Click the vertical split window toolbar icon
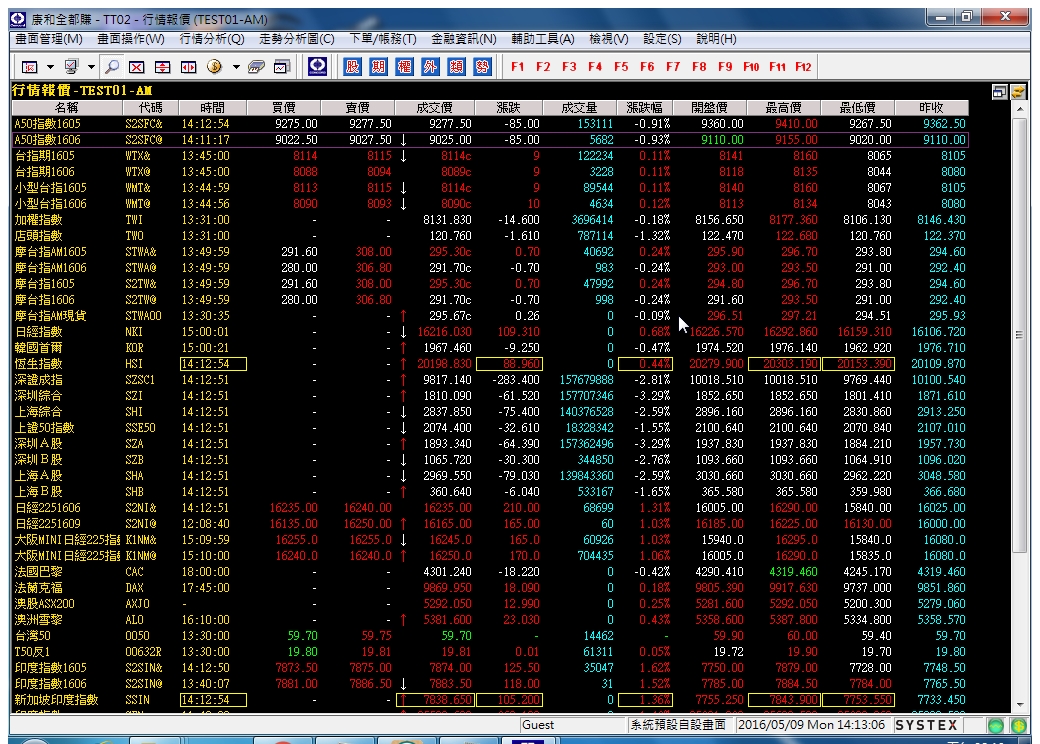This screenshot has width=1040, height=744. (x=188, y=66)
